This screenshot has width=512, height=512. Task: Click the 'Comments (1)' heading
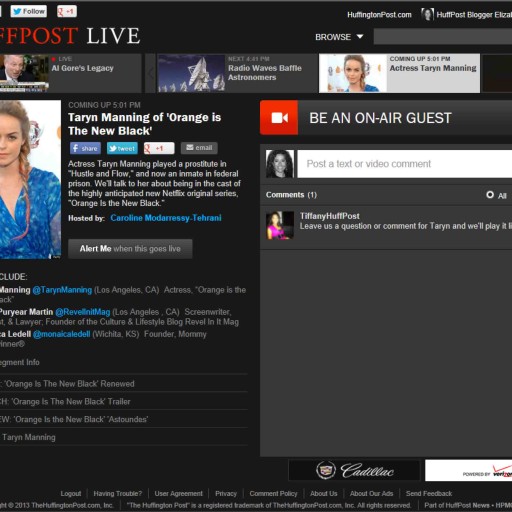pyautogui.click(x=291, y=195)
